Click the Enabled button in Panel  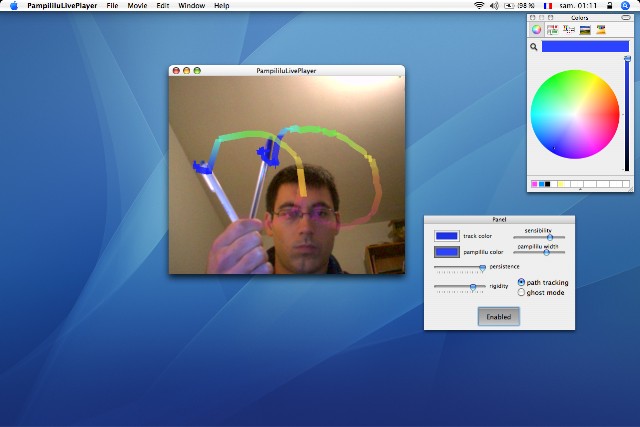[499, 316]
